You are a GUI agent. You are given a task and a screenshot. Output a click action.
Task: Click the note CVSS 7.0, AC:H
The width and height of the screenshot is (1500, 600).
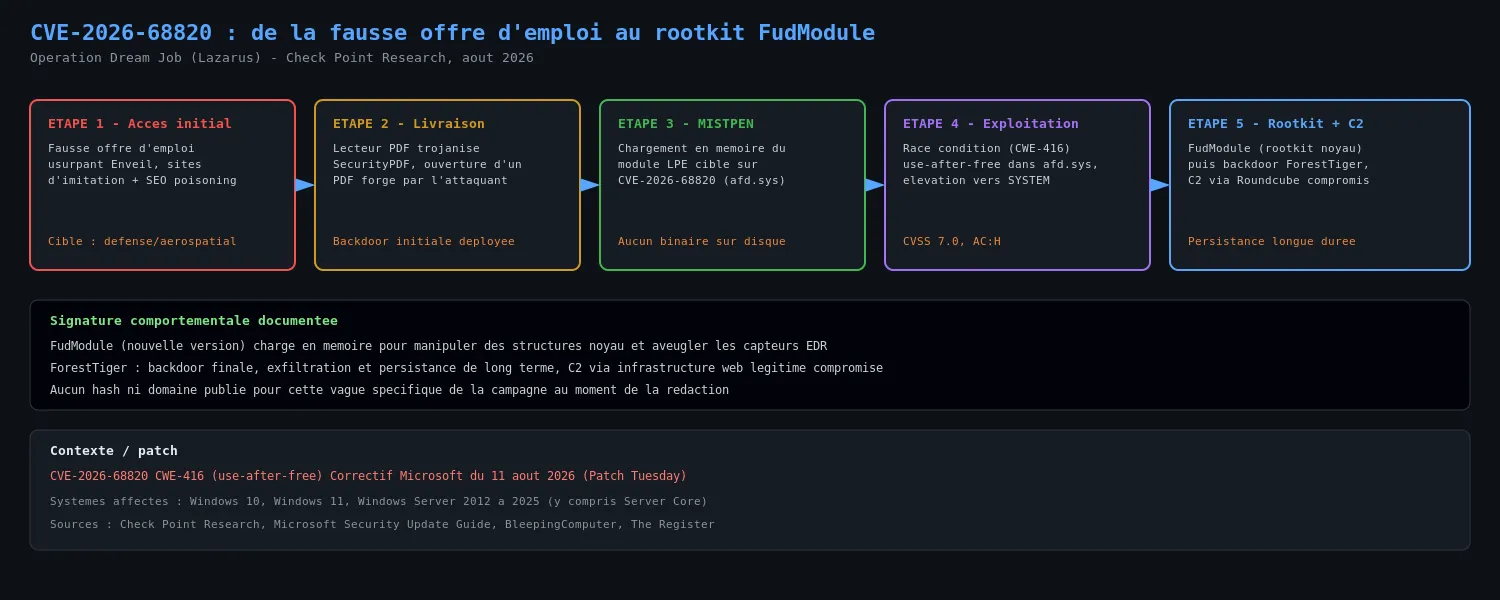pos(952,242)
